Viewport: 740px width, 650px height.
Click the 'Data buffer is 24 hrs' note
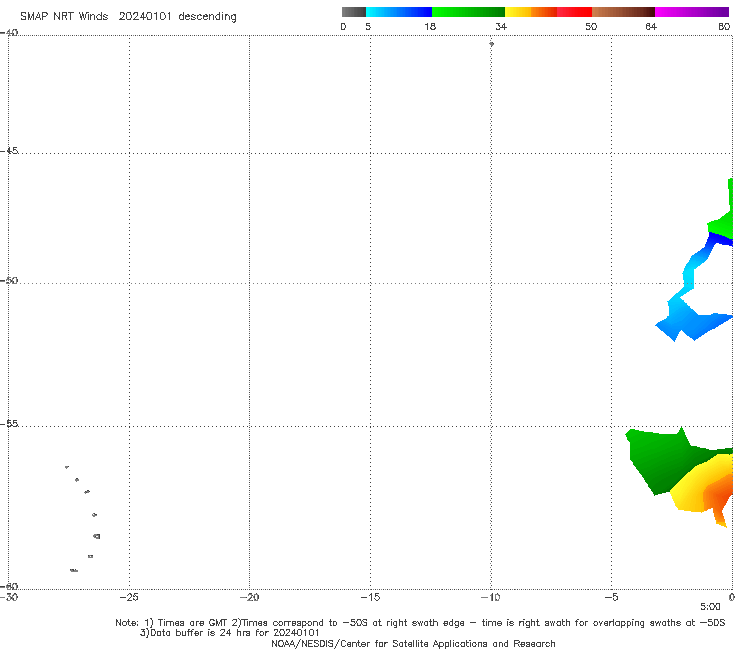(x=229, y=633)
